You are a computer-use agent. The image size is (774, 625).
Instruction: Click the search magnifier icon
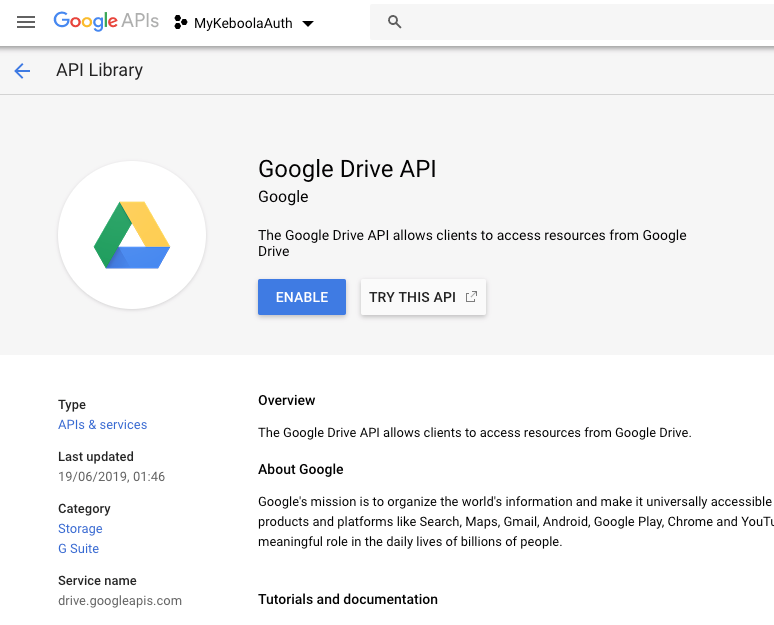[394, 22]
